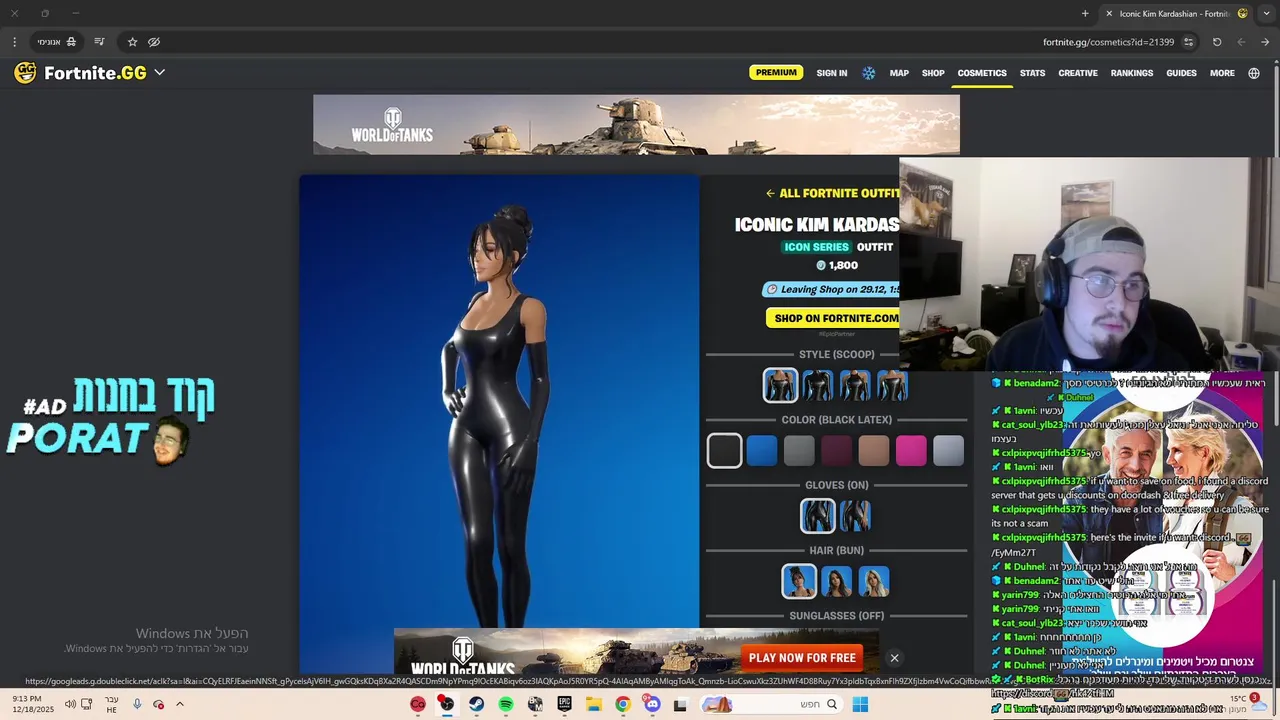
Task: Toggle gloves off option
Action: point(855,516)
